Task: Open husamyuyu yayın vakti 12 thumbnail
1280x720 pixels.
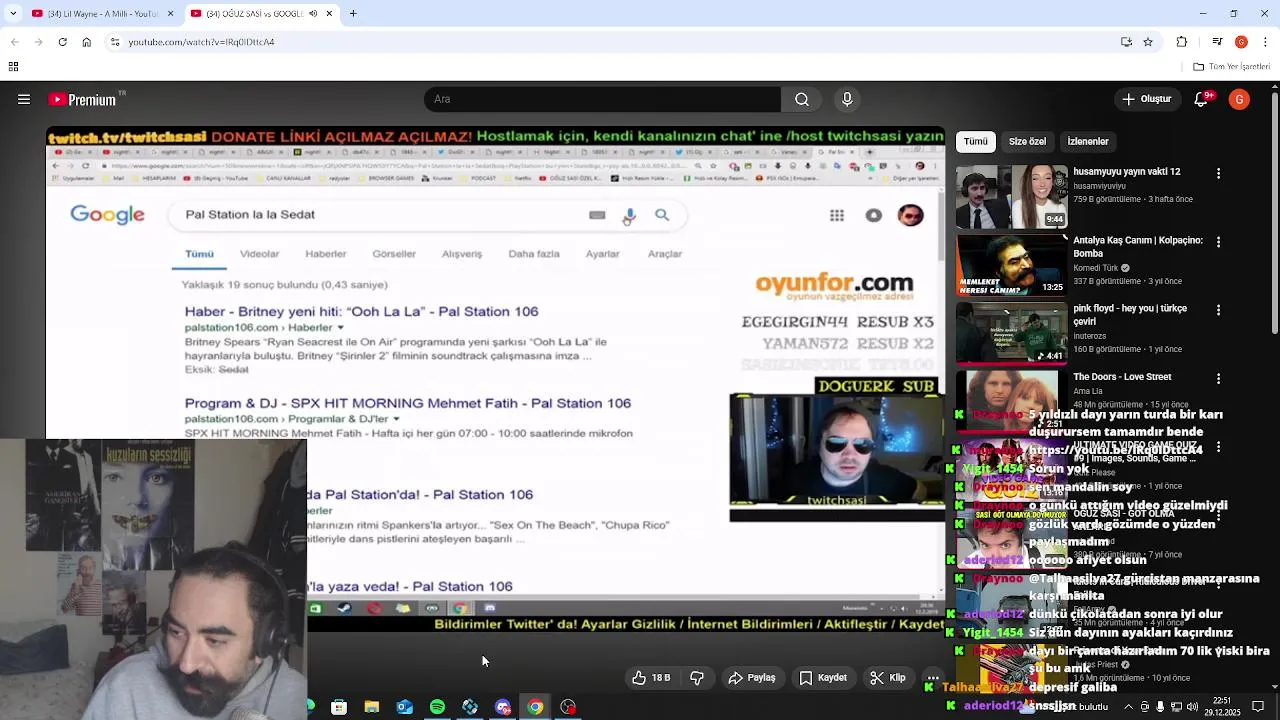Action: click(1012, 197)
